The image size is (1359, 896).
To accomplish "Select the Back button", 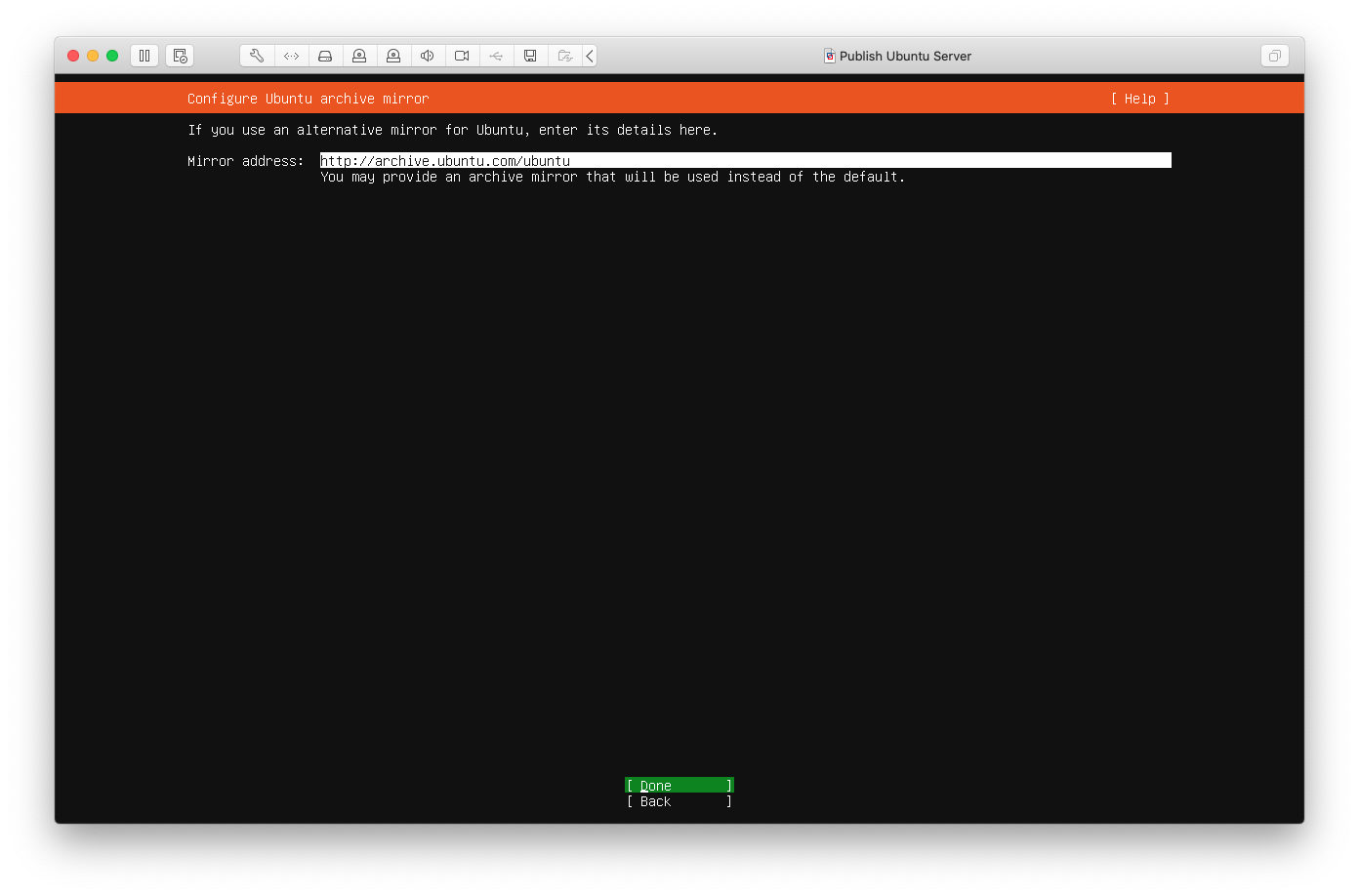I will [x=679, y=801].
